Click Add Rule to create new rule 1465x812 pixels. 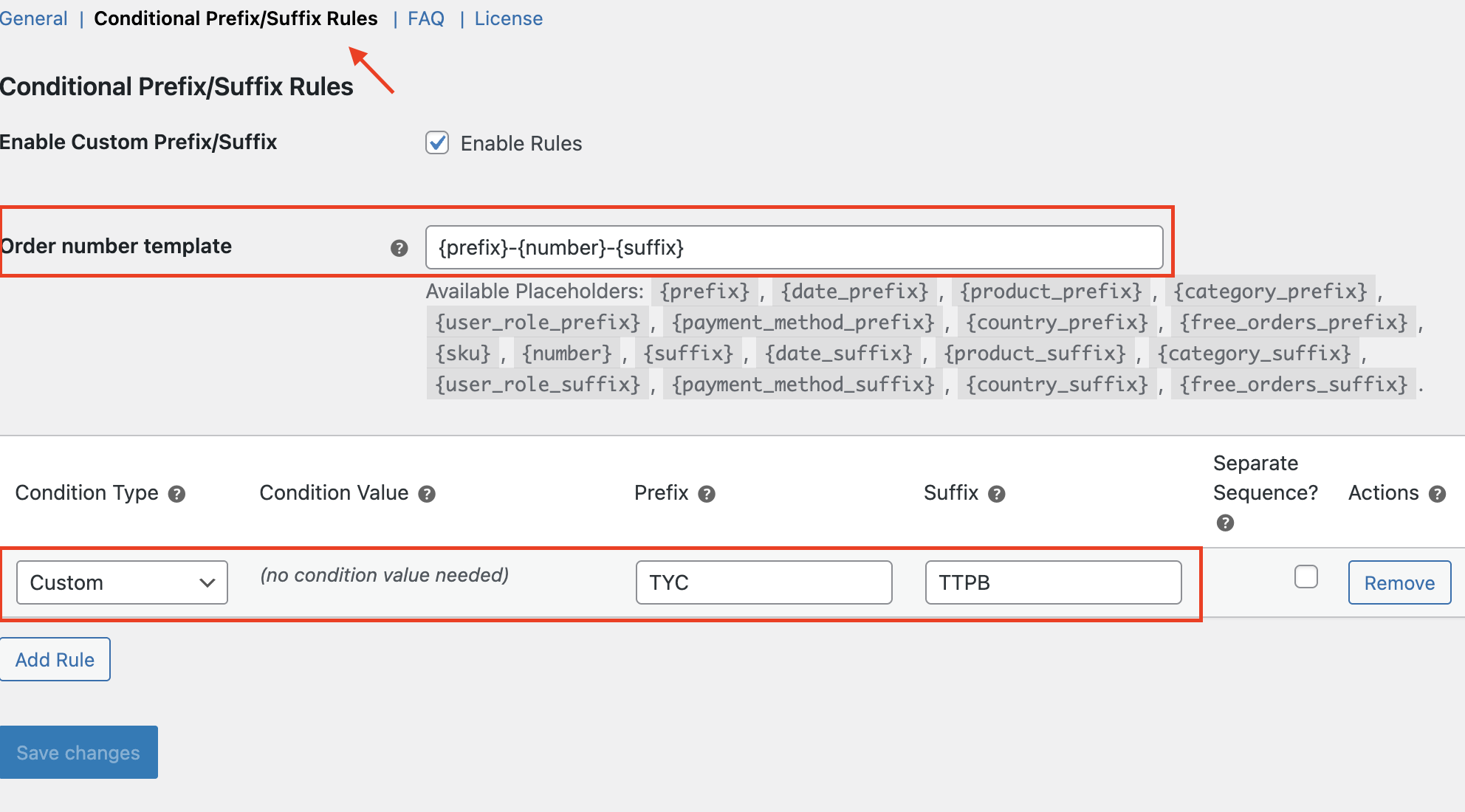tap(55, 659)
